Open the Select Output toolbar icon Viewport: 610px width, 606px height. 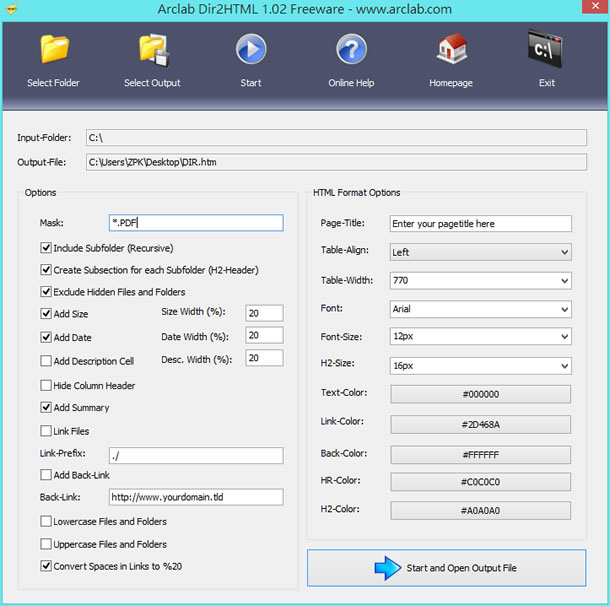pyautogui.click(x=152, y=50)
